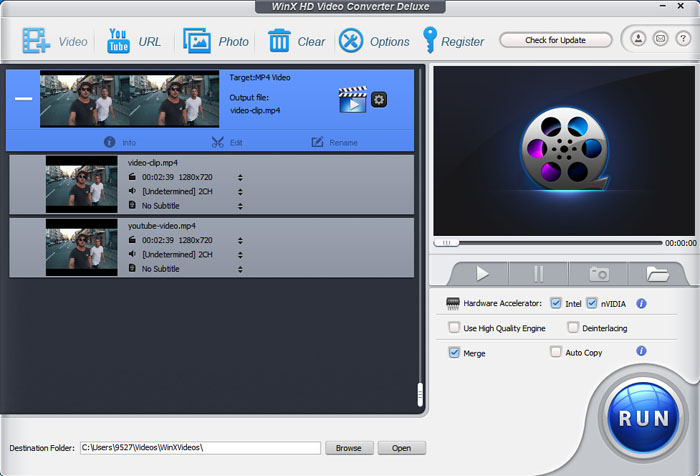Add a video with the Video button
This screenshot has height=476, width=700.
point(54,41)
